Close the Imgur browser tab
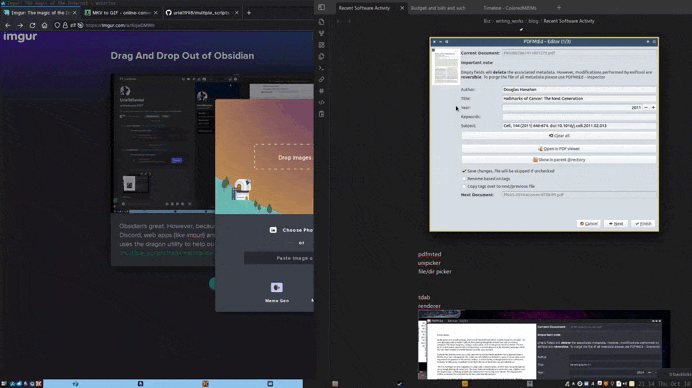The height and width of the screenshot is (388, 692). click(x=75, y=13)
